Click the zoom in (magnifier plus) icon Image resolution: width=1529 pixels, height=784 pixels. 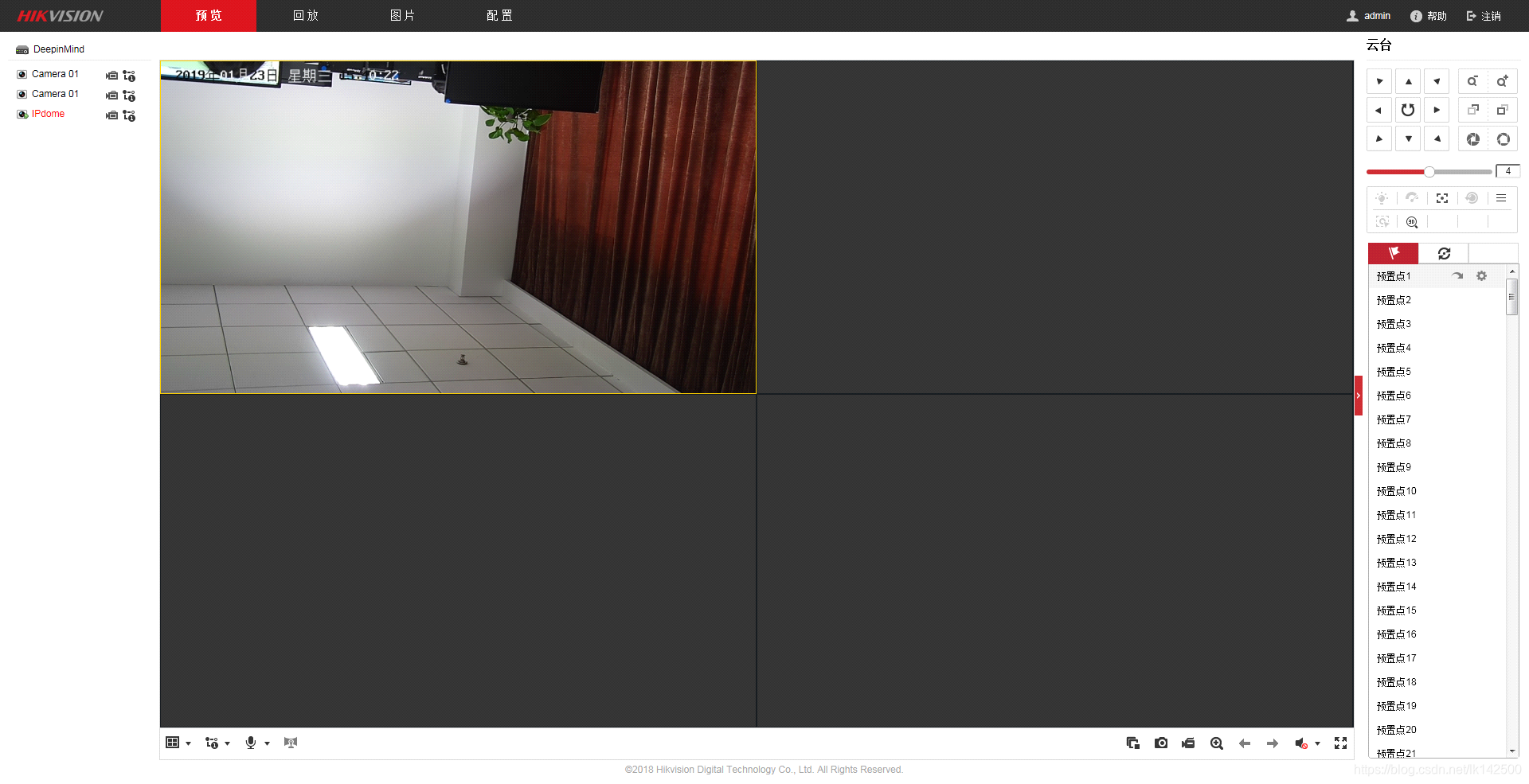point(1502,81)
